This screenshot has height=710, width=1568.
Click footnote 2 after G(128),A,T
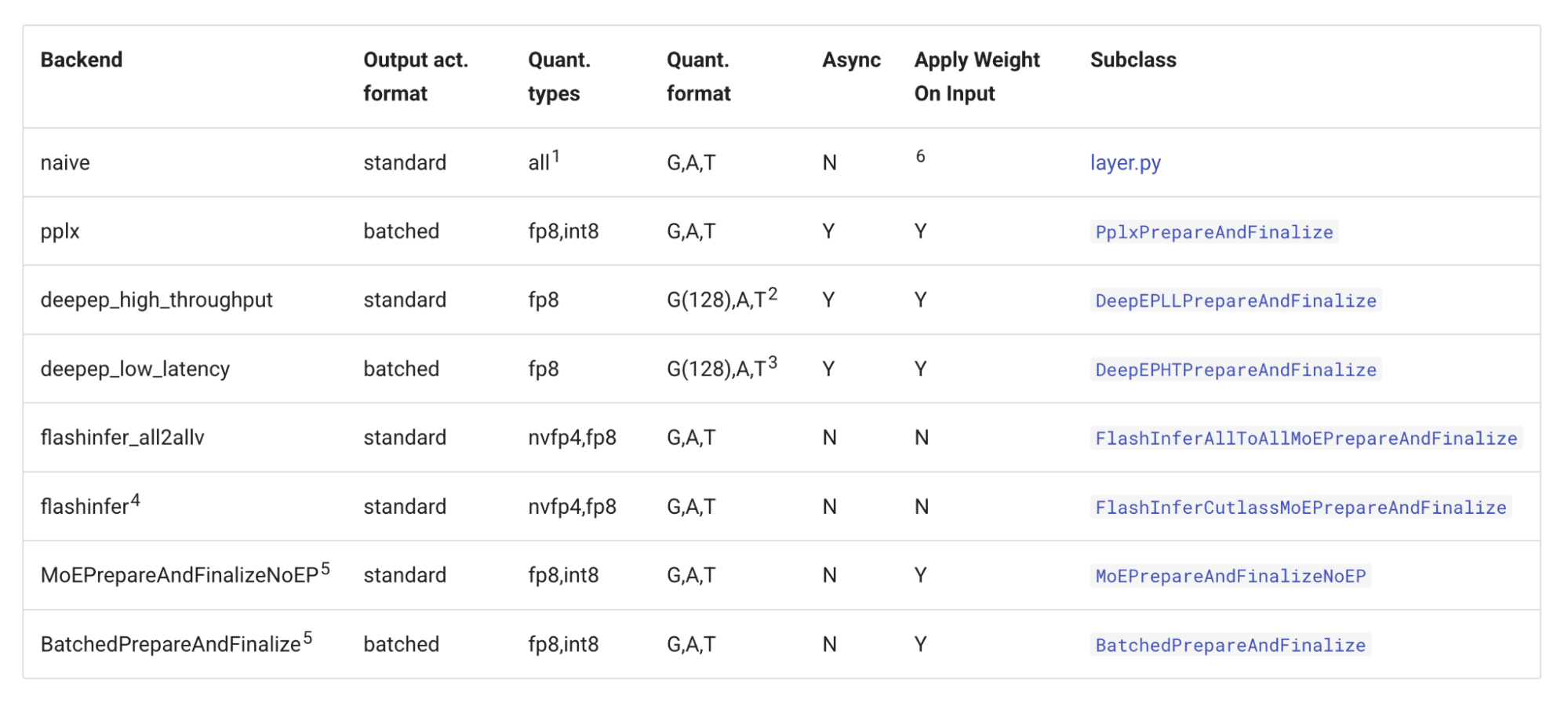pos(773,294)
